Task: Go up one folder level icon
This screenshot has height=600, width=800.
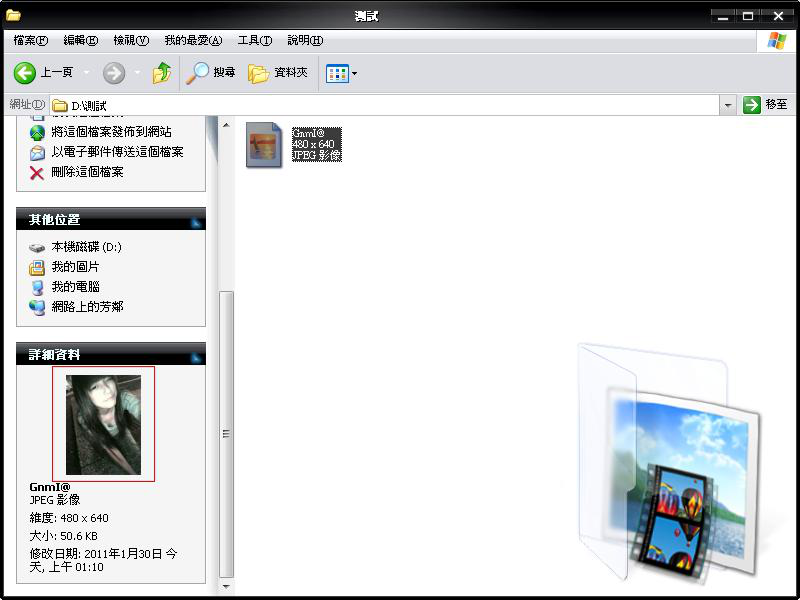Action: [162, 73]
